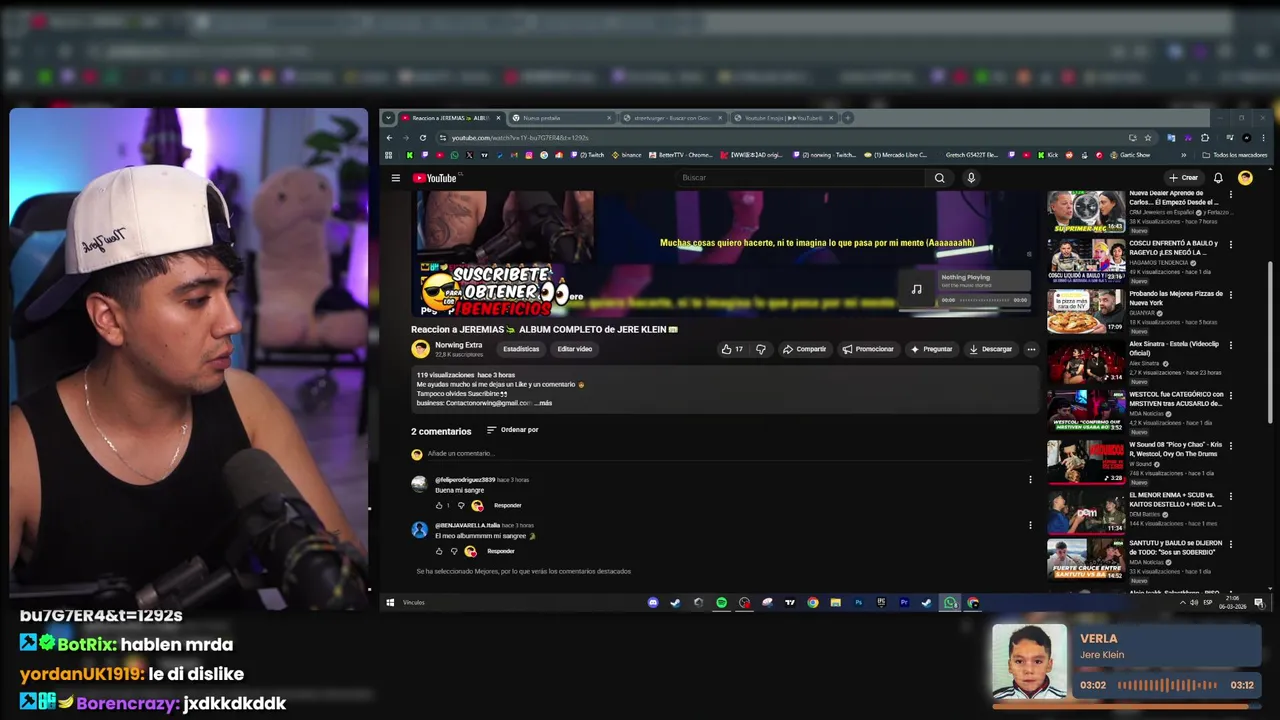Bookmark this page with the star icon
The width and height of the screenshot is (1280, 720).
click(x=1148, y=138)
